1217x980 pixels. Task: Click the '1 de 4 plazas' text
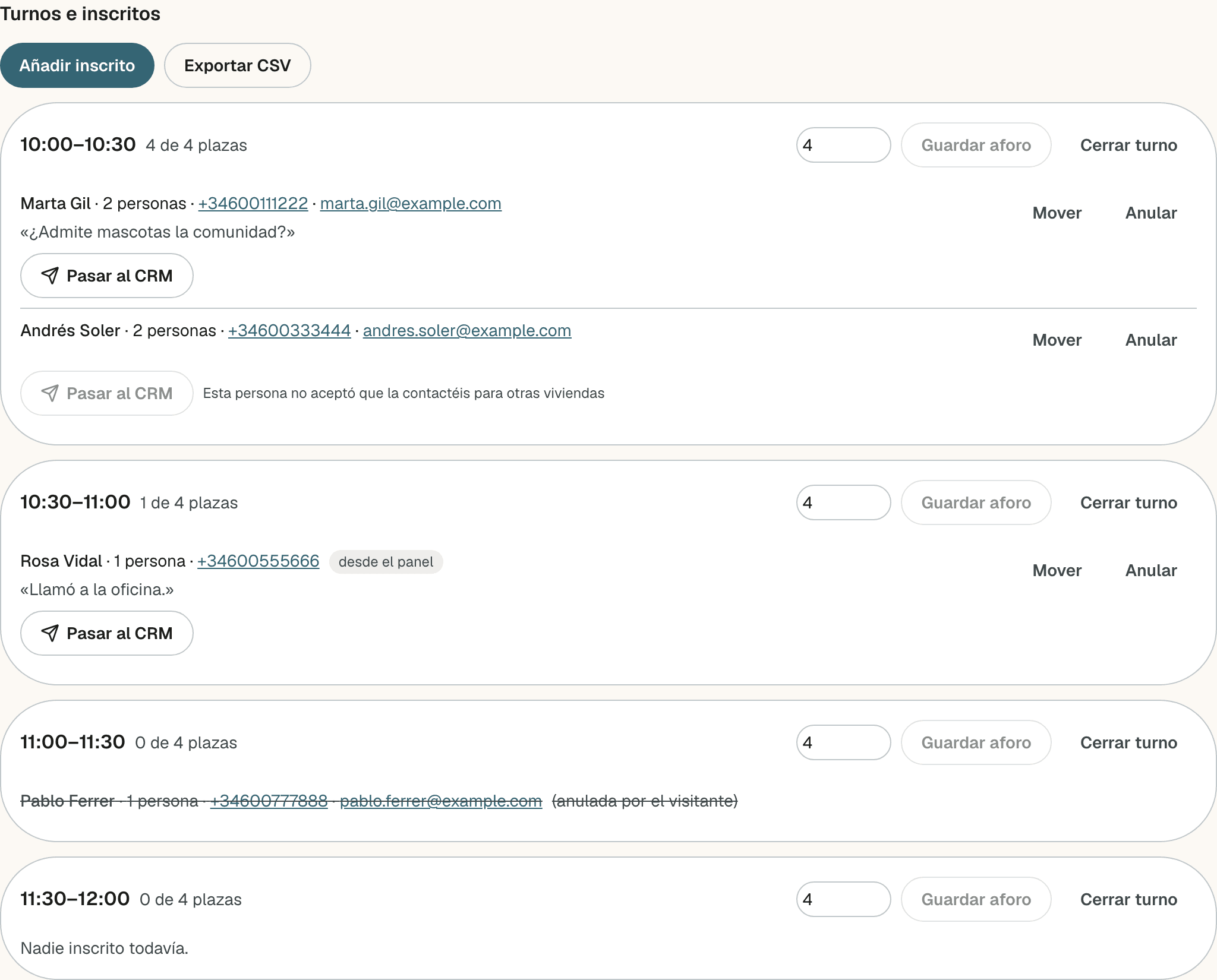[189, 503]
